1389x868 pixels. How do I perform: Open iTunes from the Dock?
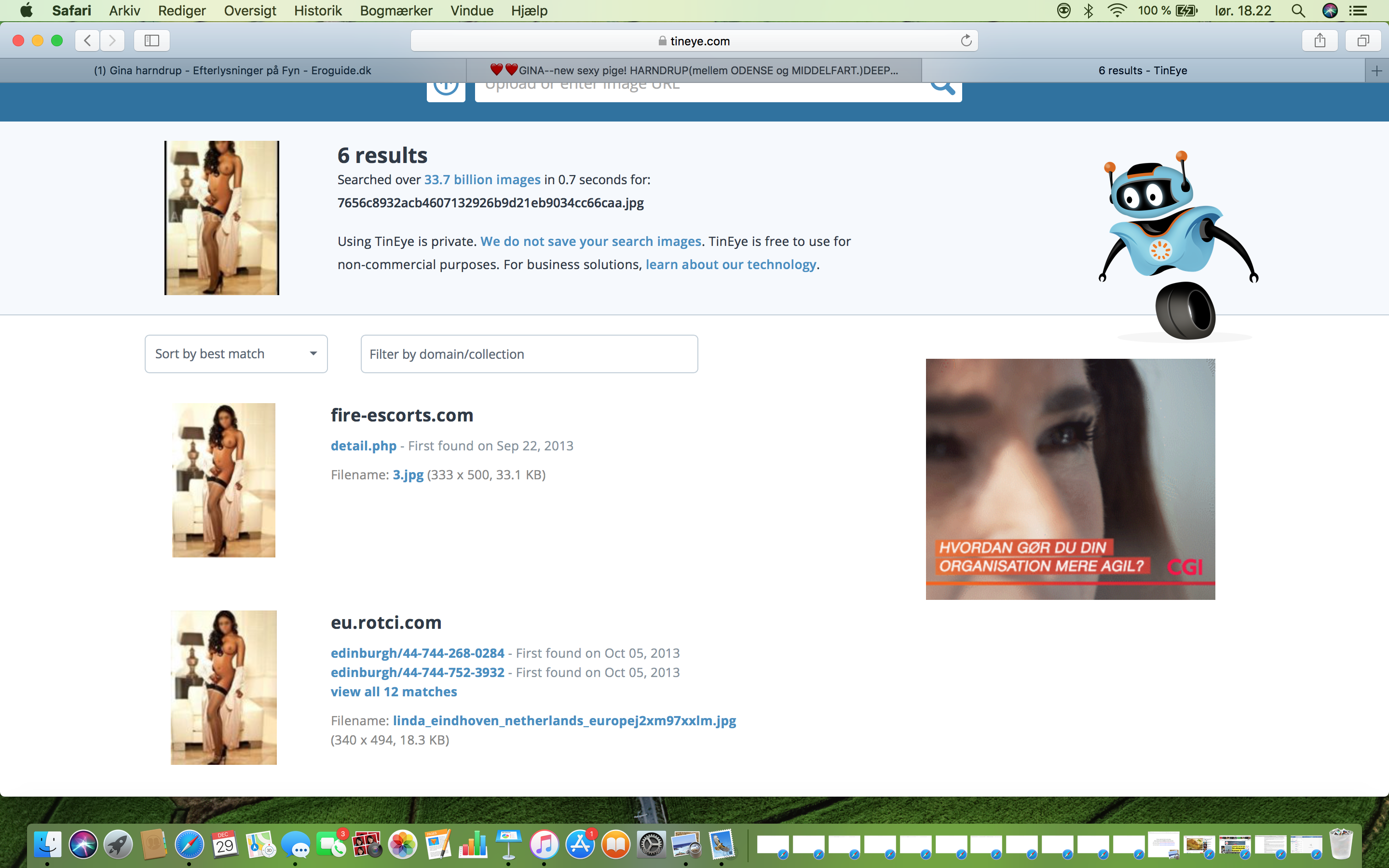(544, 844)
